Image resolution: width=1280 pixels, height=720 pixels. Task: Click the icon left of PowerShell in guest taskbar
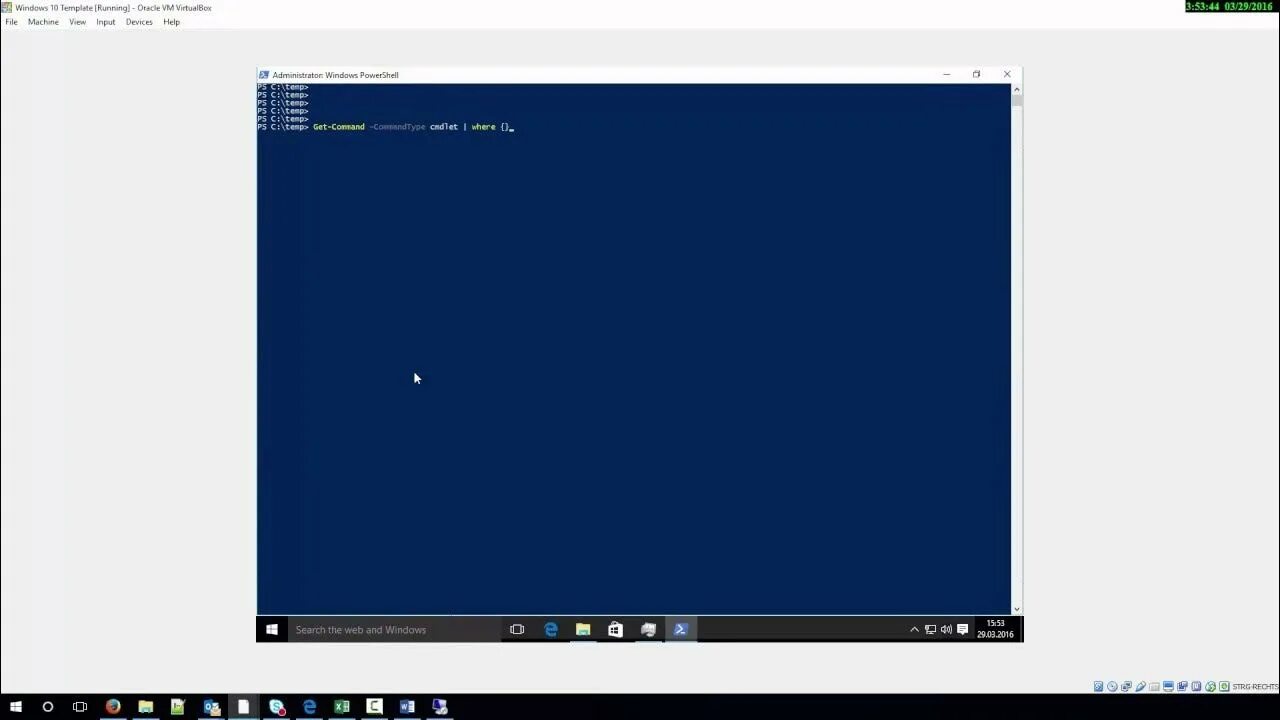[x=648, y=629]
